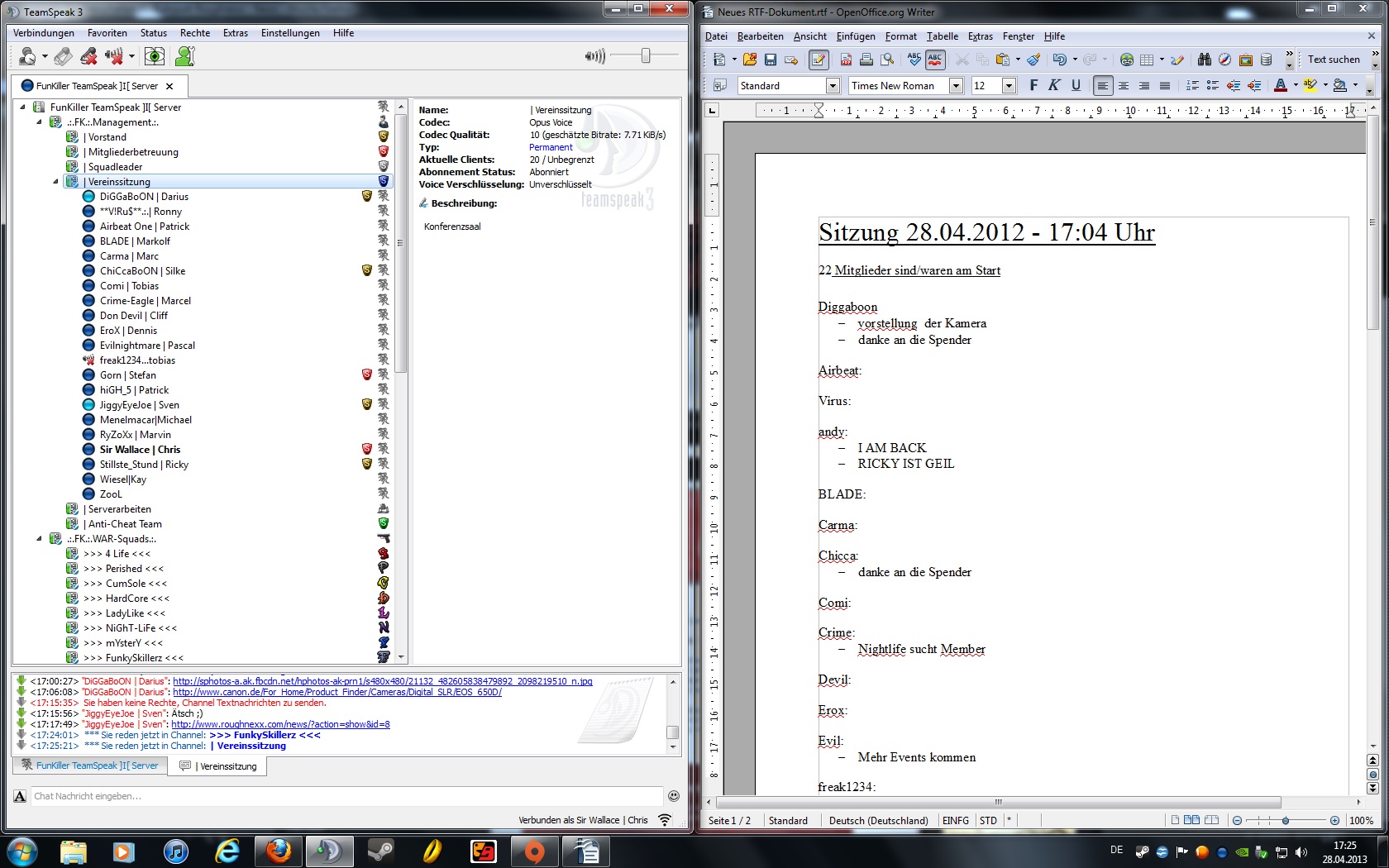Open the canon.de EOS 650D link in chat

pyautogui.click(x=337, y=692)
